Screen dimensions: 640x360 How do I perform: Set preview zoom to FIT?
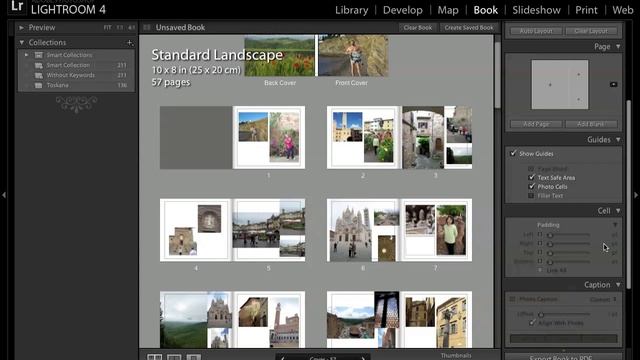[x=107, y=28]
